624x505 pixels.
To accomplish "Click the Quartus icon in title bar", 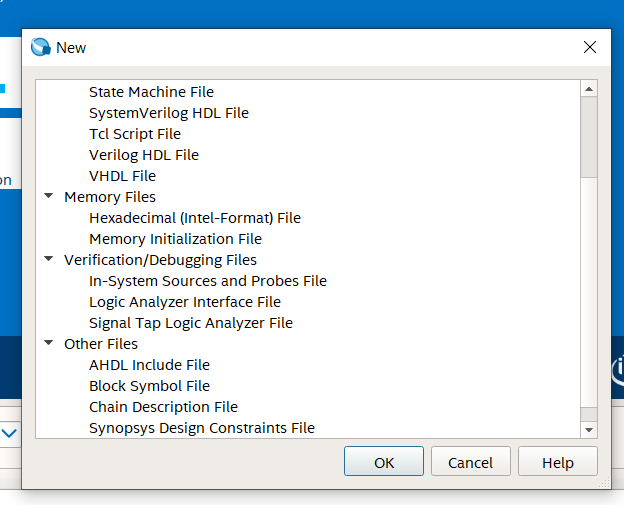I will click(41, 47).
